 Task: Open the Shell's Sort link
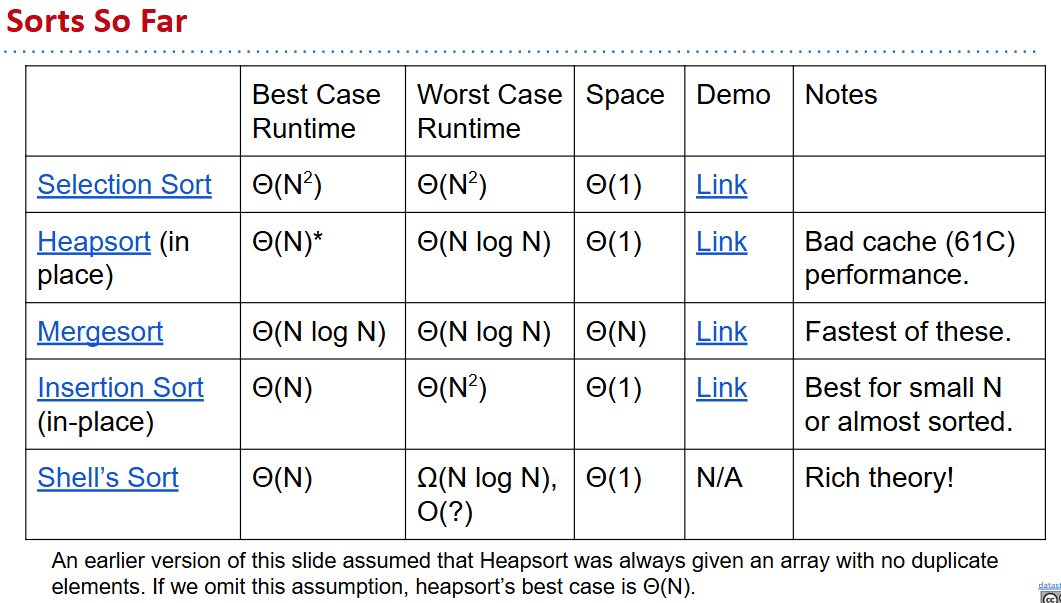click(108, 478)
